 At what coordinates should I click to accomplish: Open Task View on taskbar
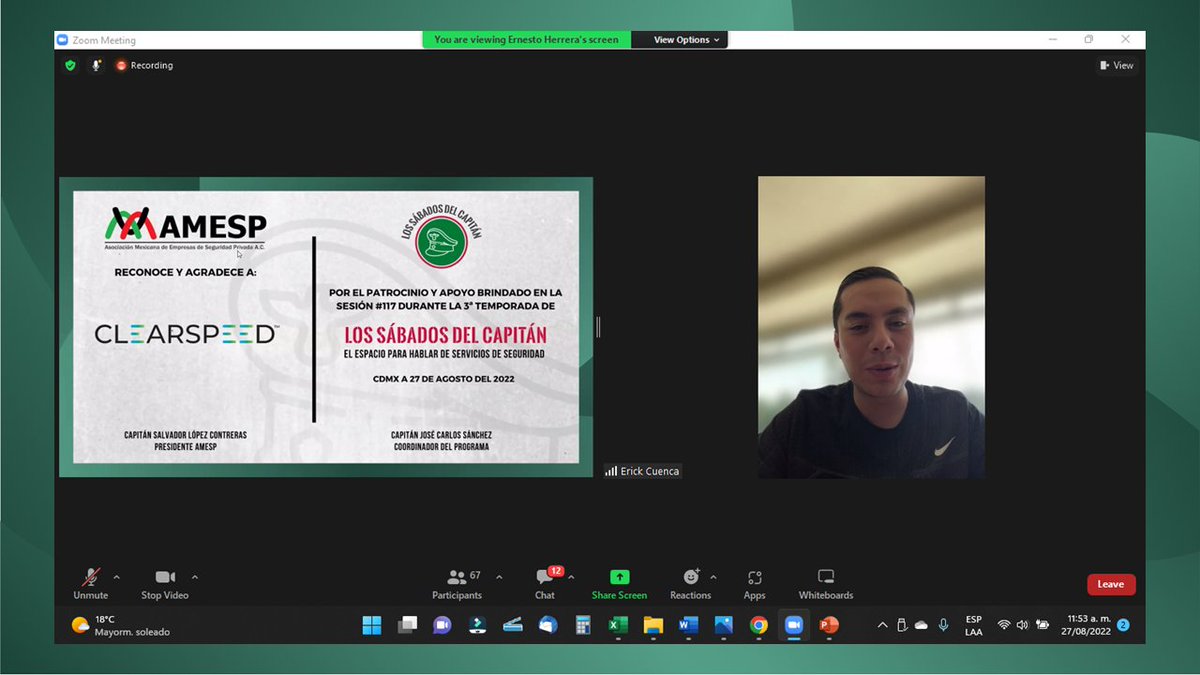[407, 625]
